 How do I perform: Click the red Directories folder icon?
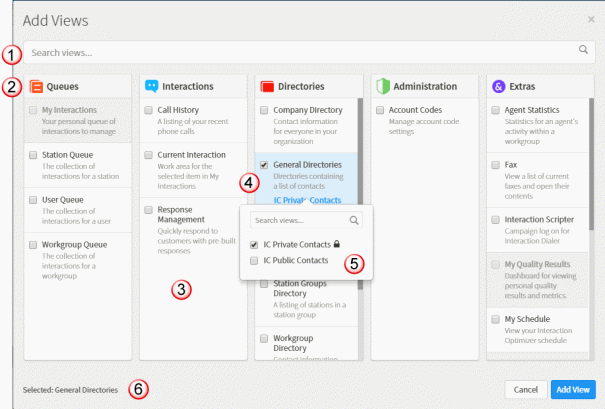point(267,87)
